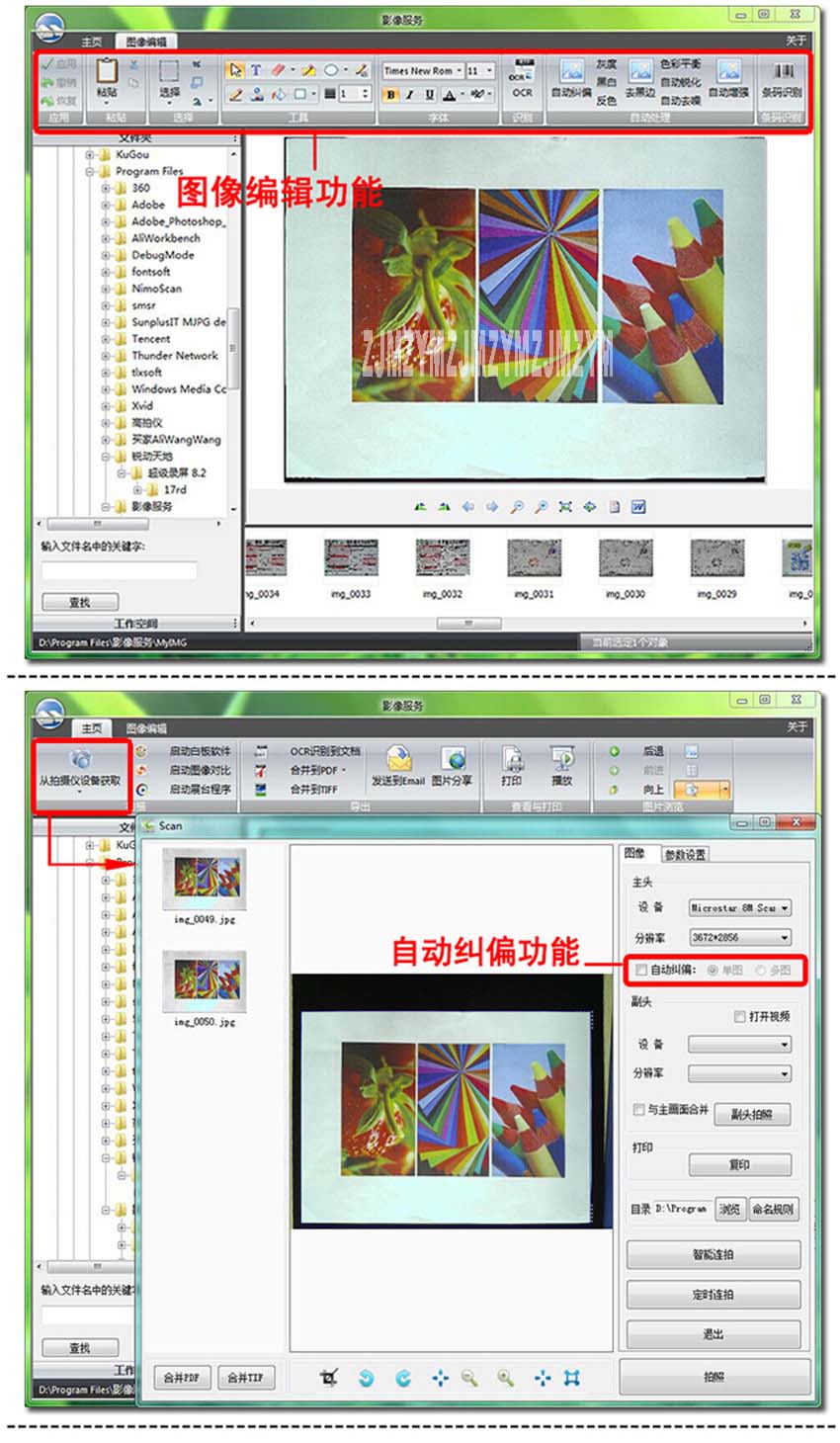This screenshot has height=1443, width=840.
Task: Select the crop tool in Scan dialog
Action: 328,1375
